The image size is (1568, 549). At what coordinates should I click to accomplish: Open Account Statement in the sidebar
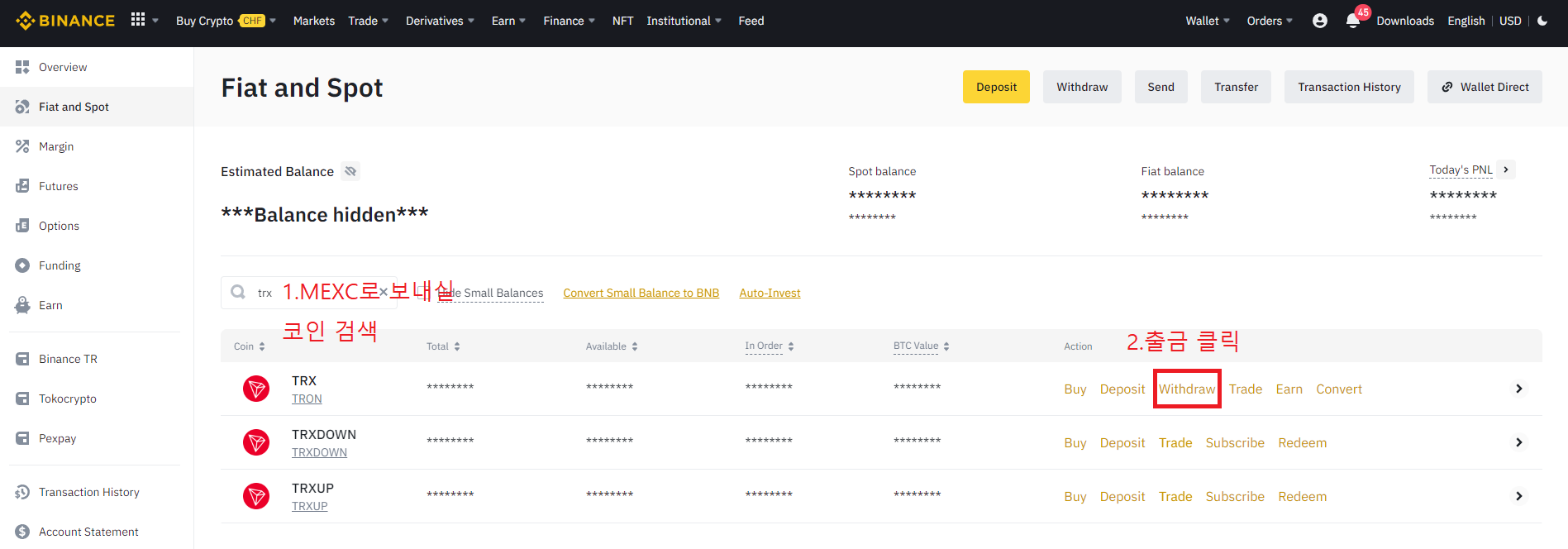coord(97,532)
